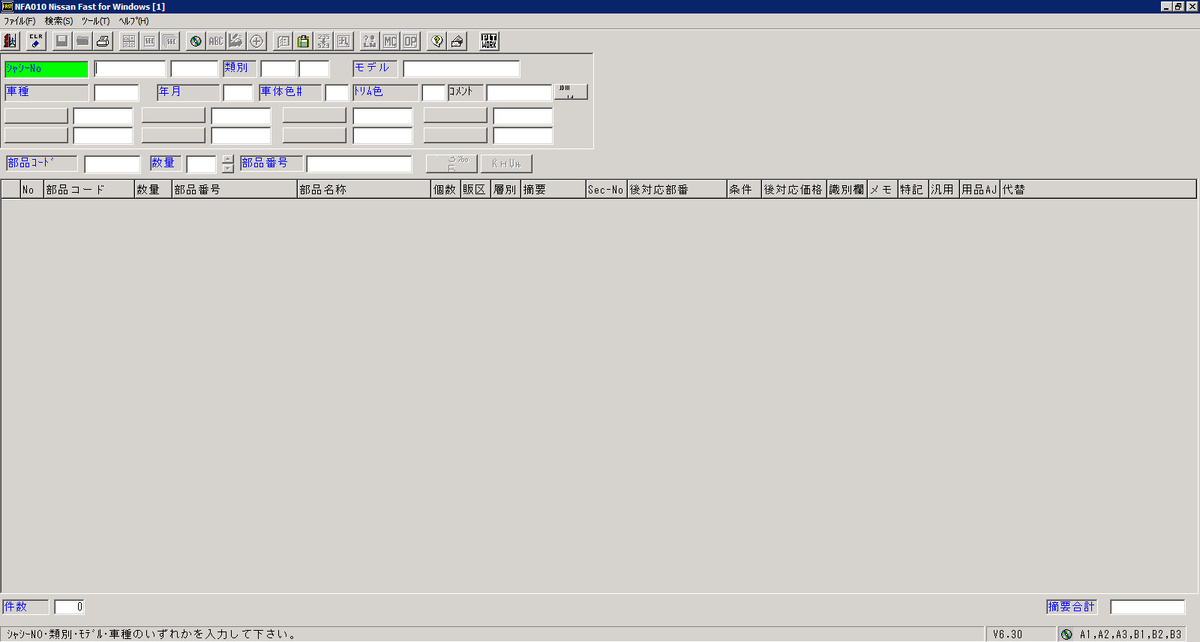The height and width of the screenshot is (642, 1200).
Task: Click the 用品AJ column header
Action: tap(980, 189)
